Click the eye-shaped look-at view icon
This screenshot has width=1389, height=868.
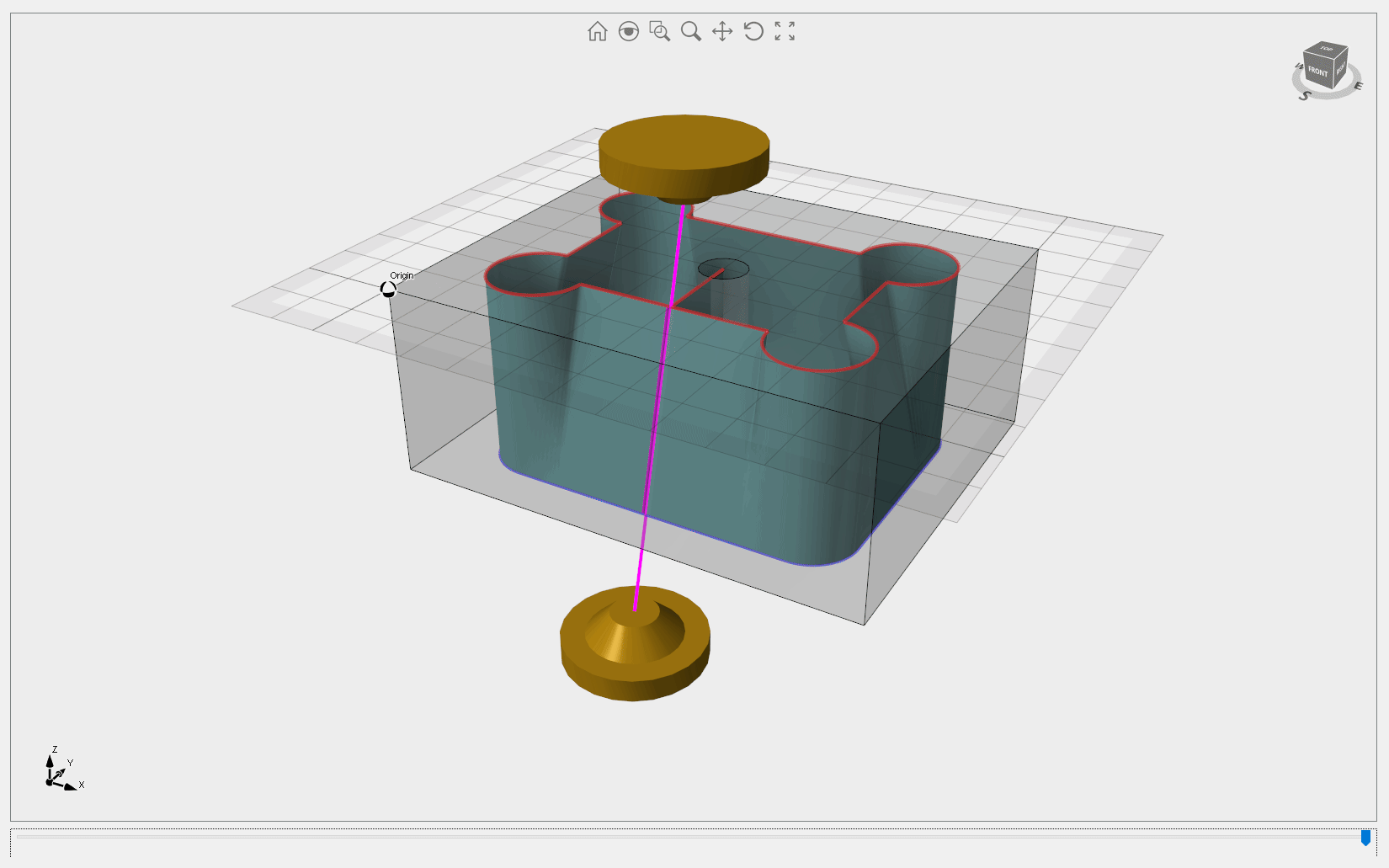point(628,32)
